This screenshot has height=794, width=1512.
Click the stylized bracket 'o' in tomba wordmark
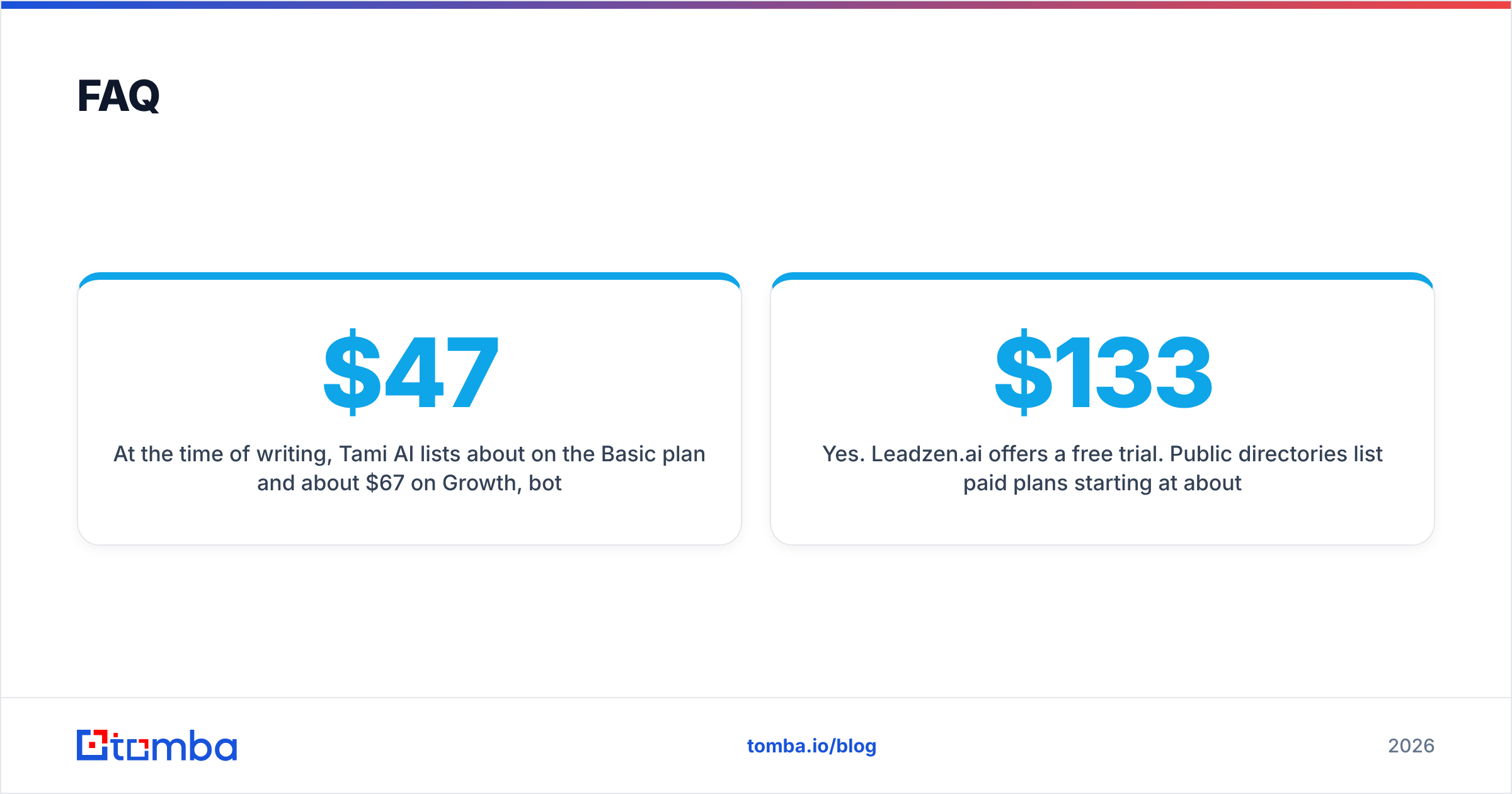point(137,749)
